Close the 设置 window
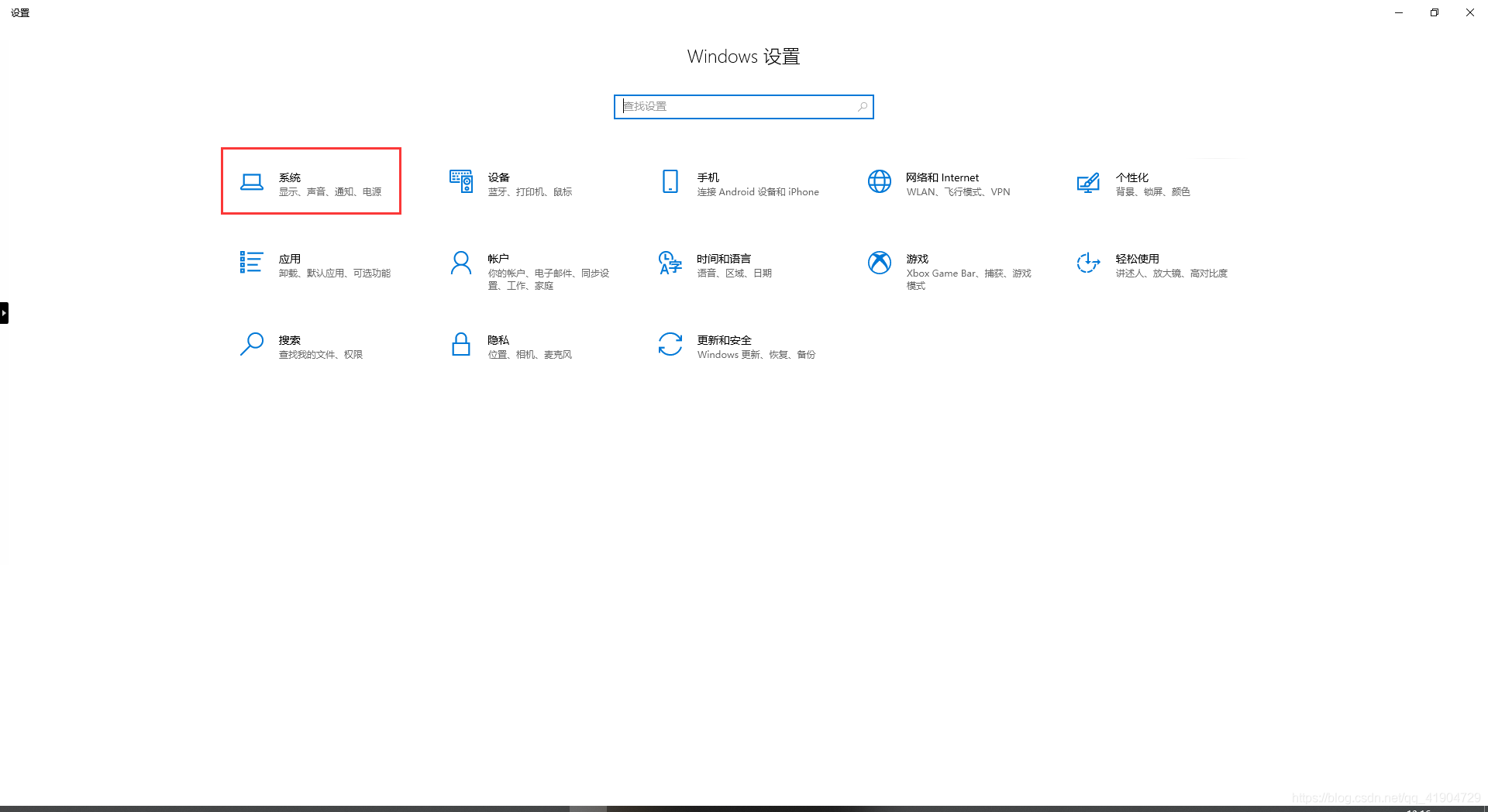The image size is (1488, 812). point(1470,12)
